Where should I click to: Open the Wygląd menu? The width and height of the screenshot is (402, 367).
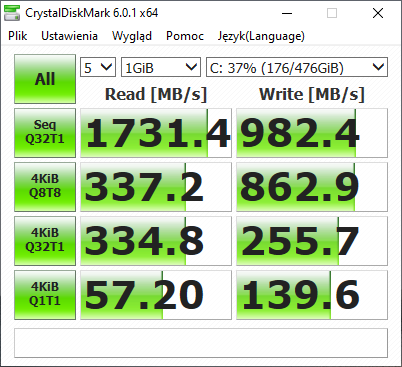[x=132, y=36]
